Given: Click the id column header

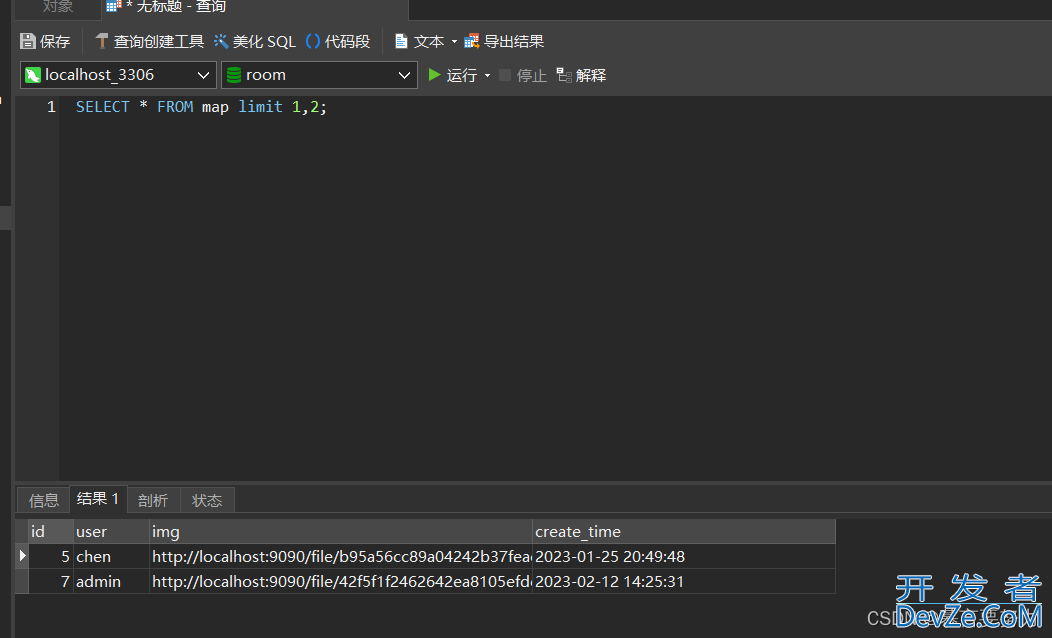Looking at the screenshot, I should 51,531.
